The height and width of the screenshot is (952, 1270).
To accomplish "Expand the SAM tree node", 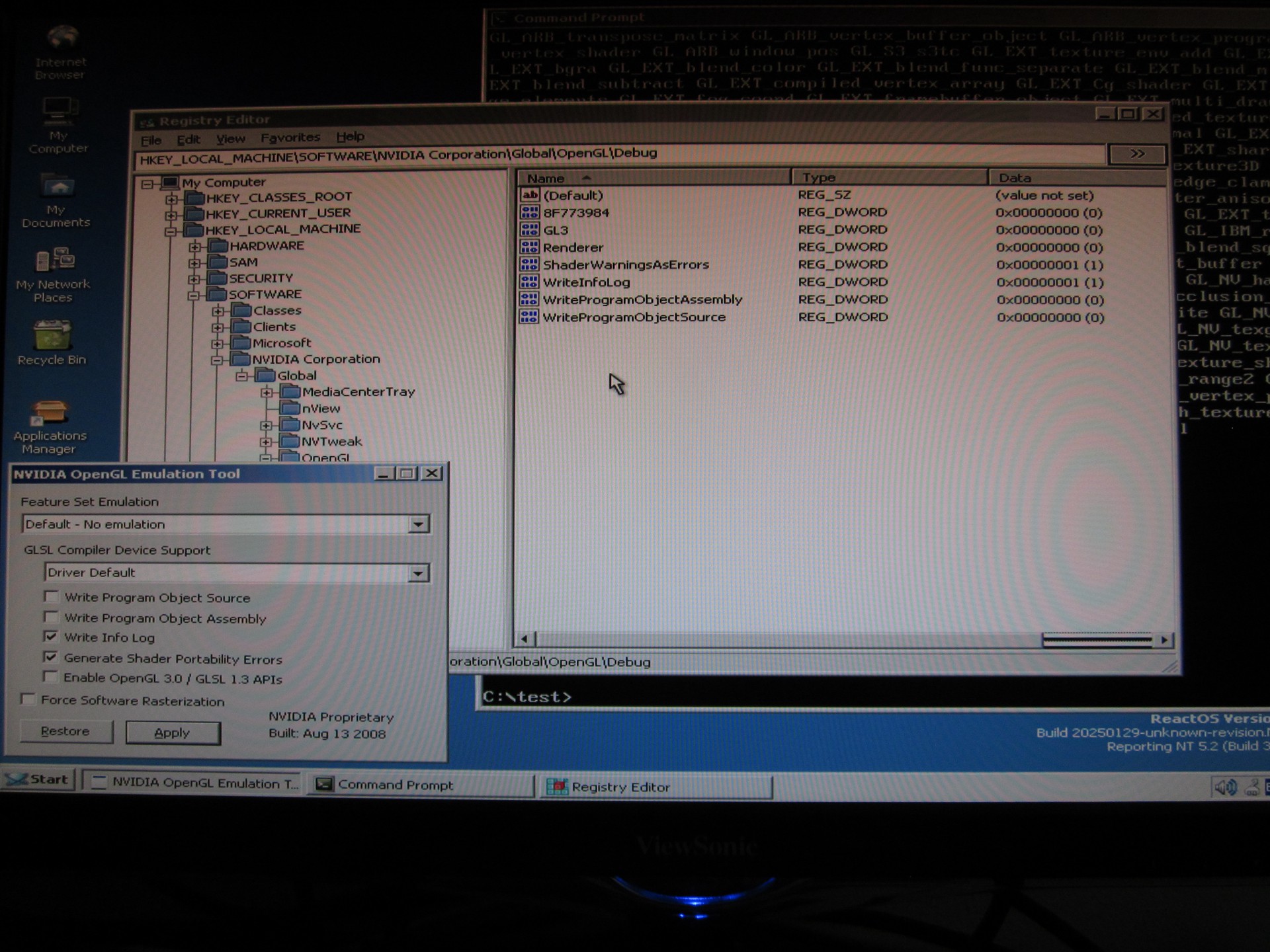I will [194, 263].
